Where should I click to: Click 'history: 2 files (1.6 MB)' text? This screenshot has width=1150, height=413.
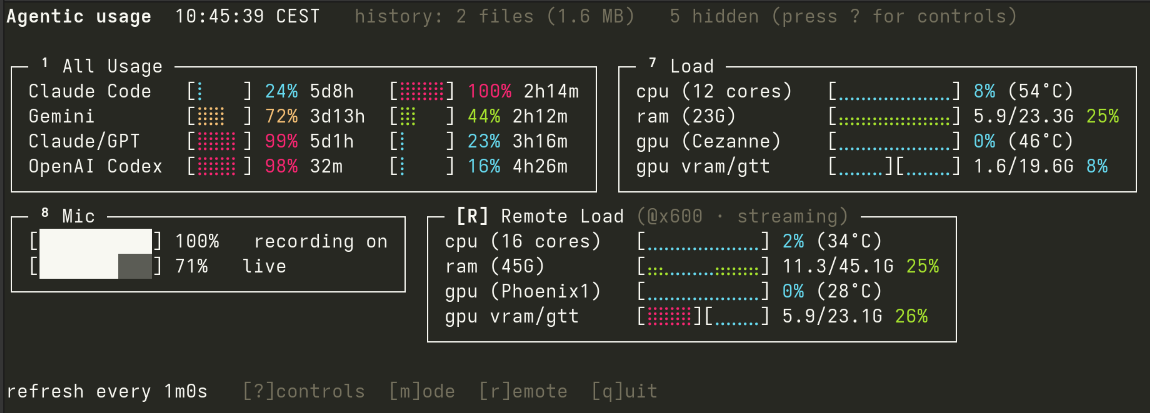[x=495, y=17]
